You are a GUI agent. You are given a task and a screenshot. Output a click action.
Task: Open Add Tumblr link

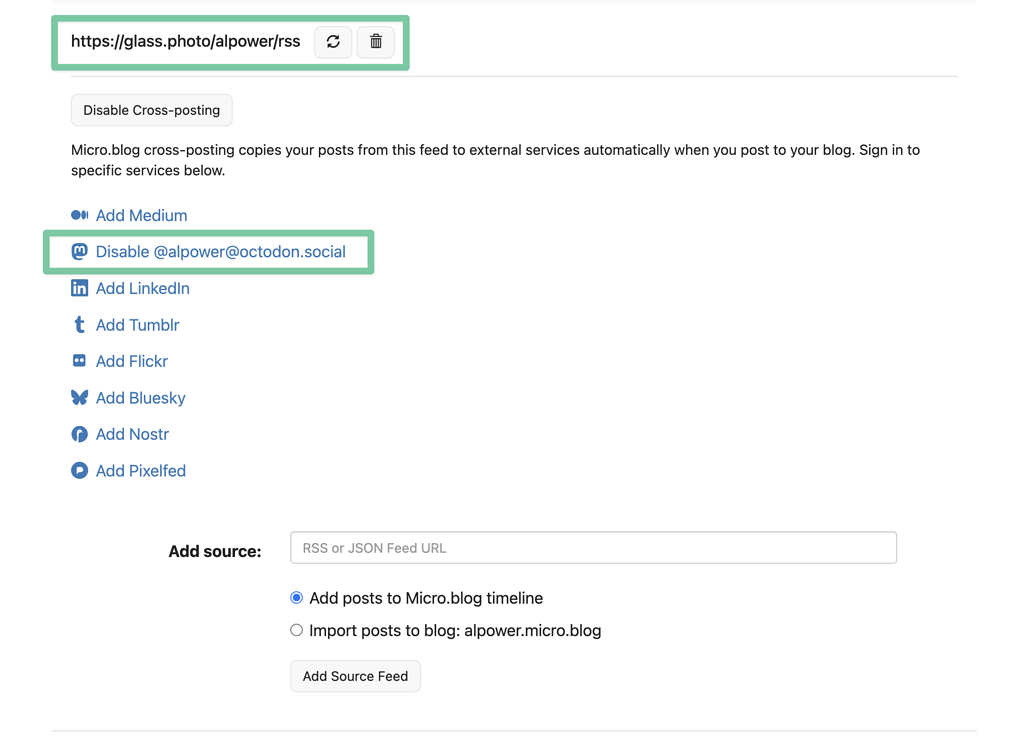(138, 325)
